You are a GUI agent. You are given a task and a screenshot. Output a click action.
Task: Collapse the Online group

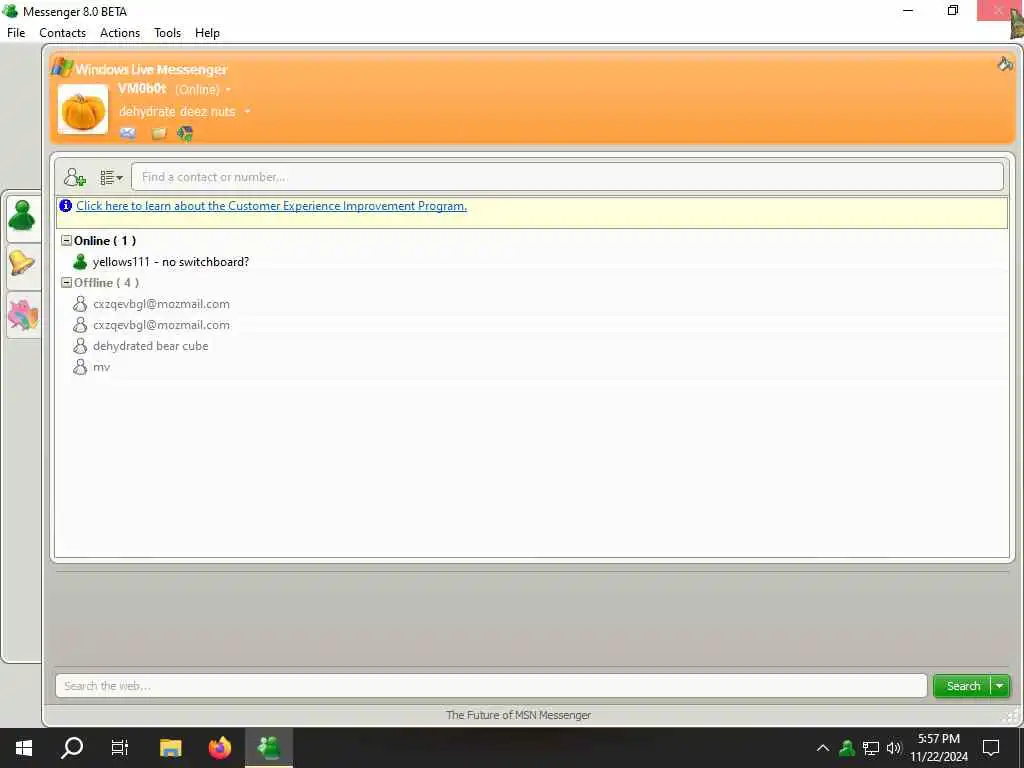coord(66,240)
